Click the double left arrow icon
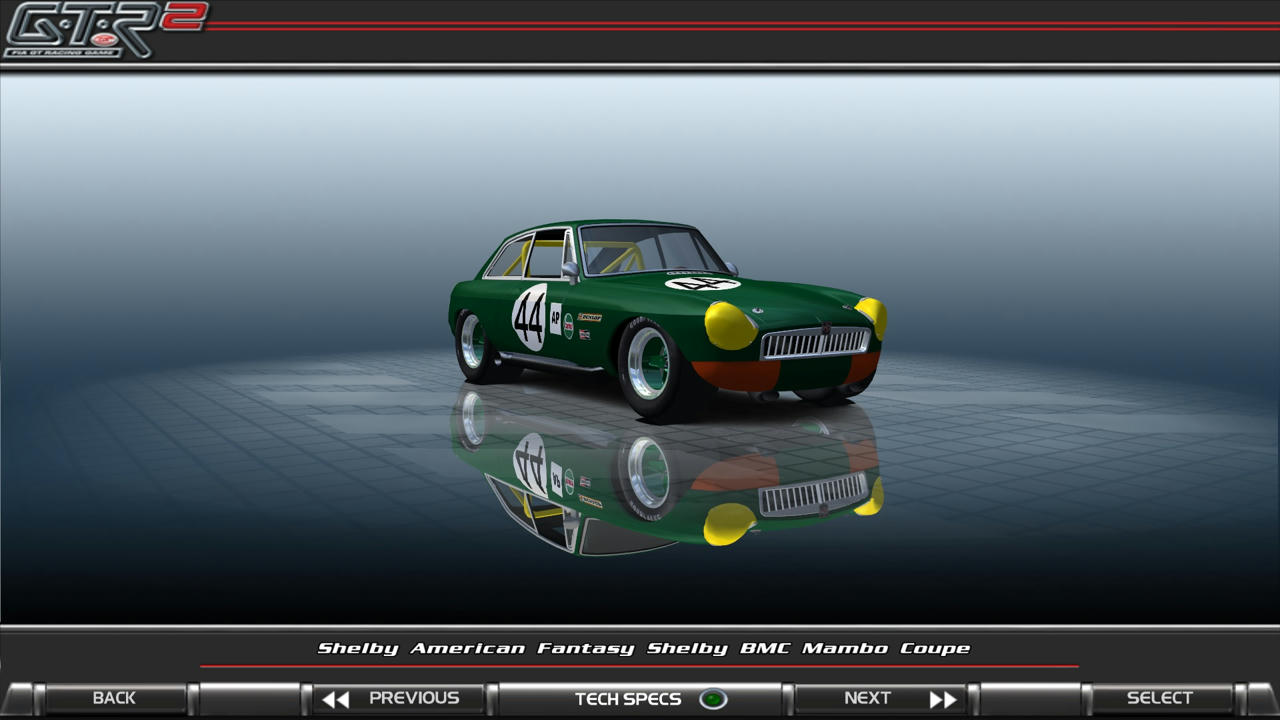Image resolution: width=1280 pixels, height=720 pixels. [335, 699]
